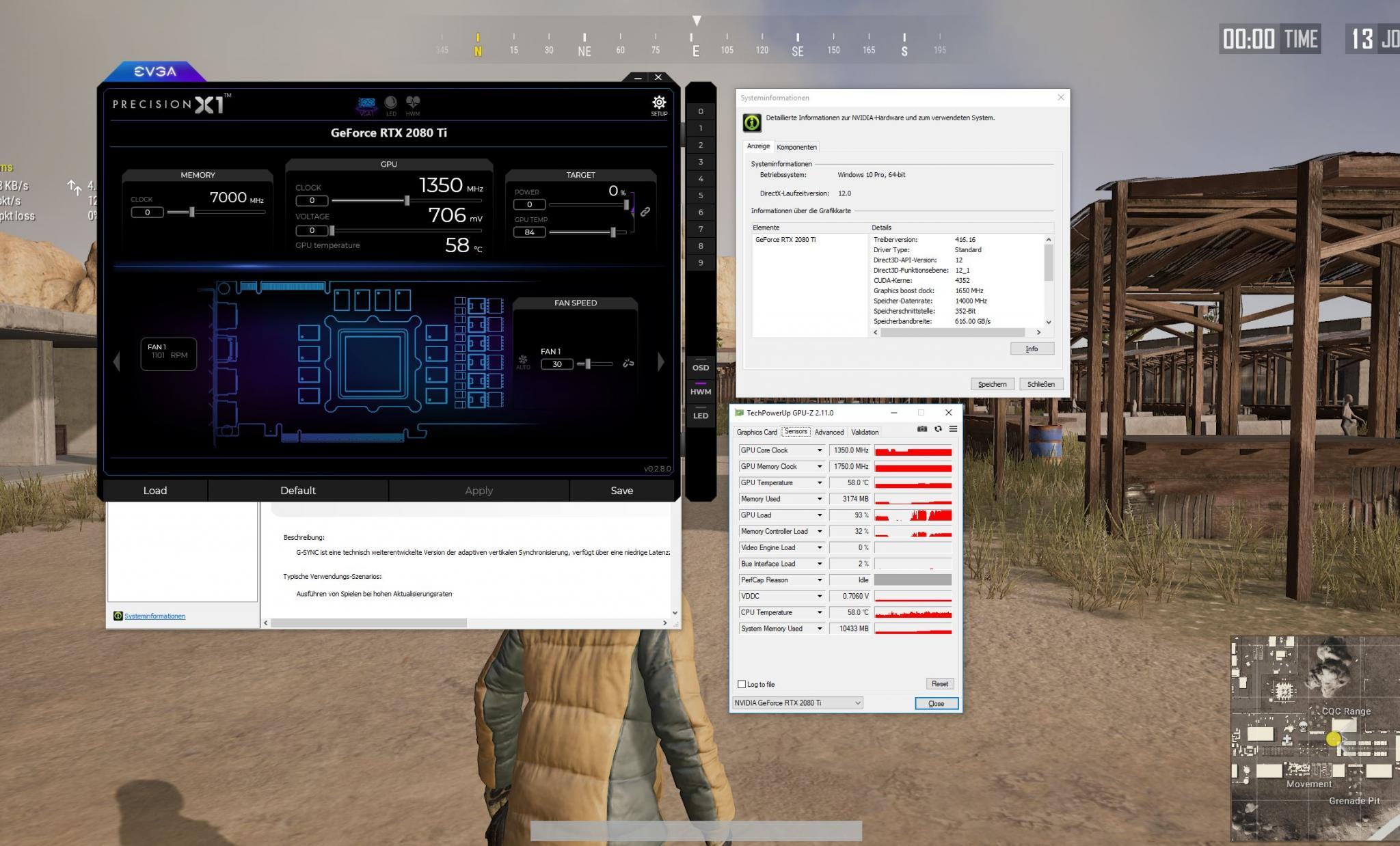Click the Save button in Precision X1
1400x846 pixels.
pos(621,491)
